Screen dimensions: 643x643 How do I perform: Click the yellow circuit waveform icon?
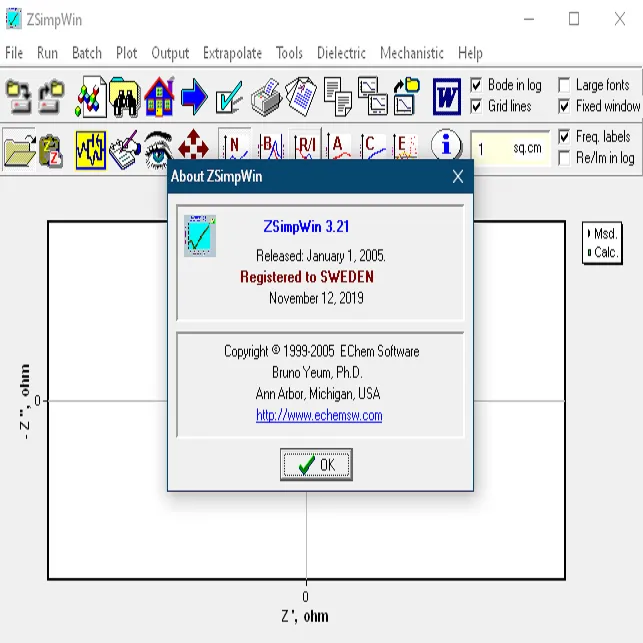pos(91,150)
